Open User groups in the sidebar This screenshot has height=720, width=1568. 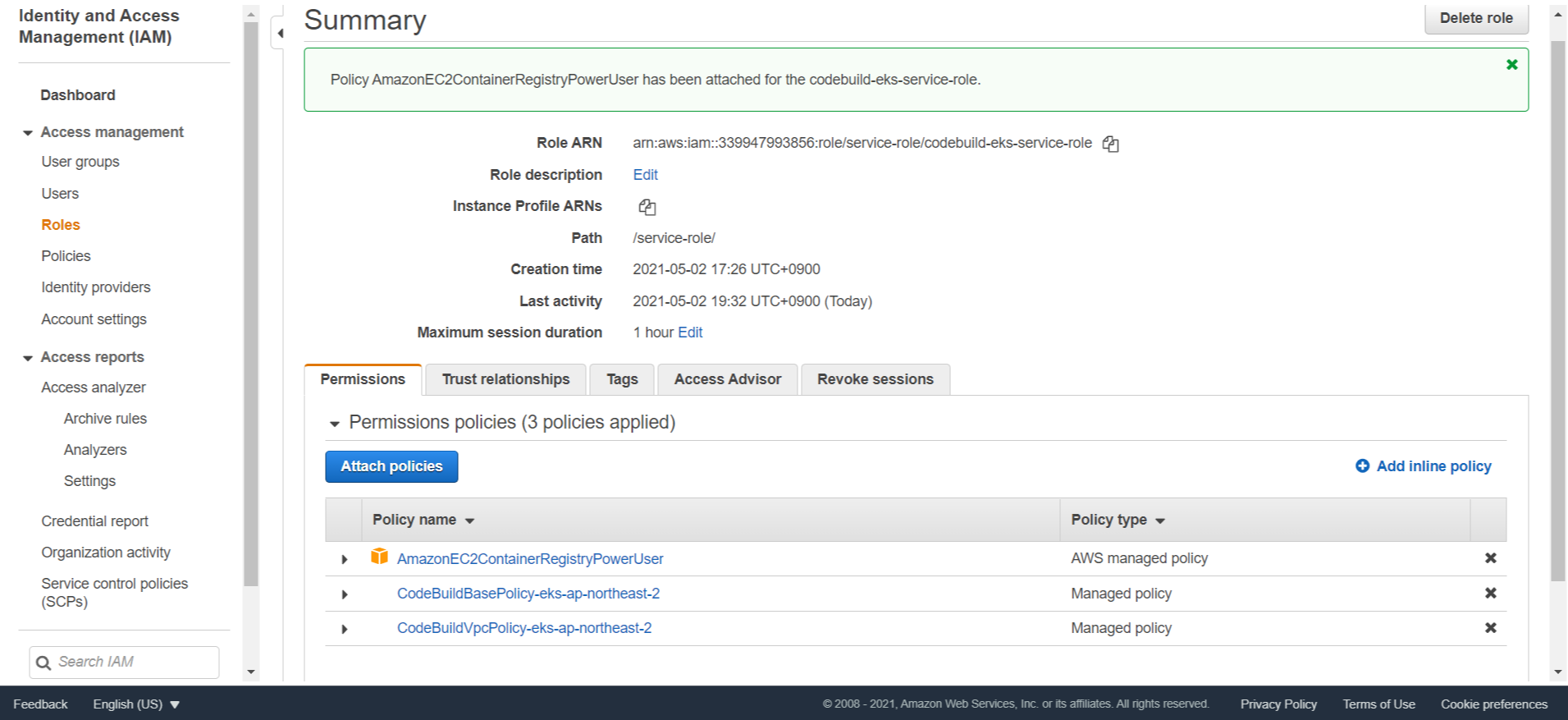[x=80, y=162]
